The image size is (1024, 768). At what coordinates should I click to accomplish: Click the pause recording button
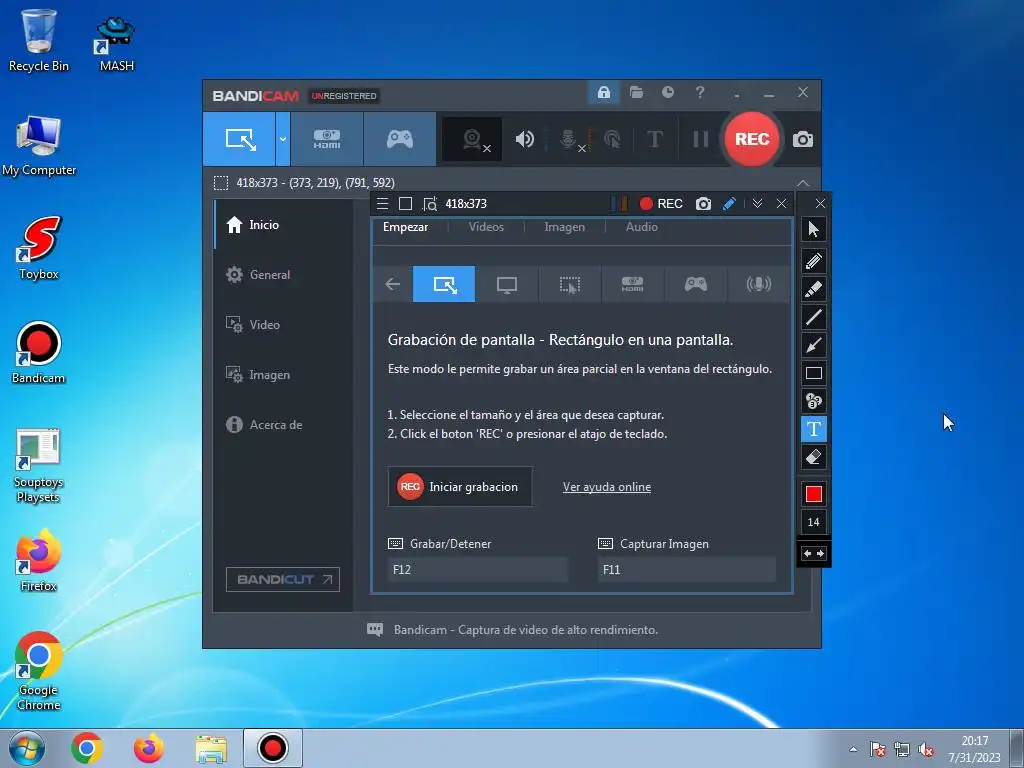700,139
